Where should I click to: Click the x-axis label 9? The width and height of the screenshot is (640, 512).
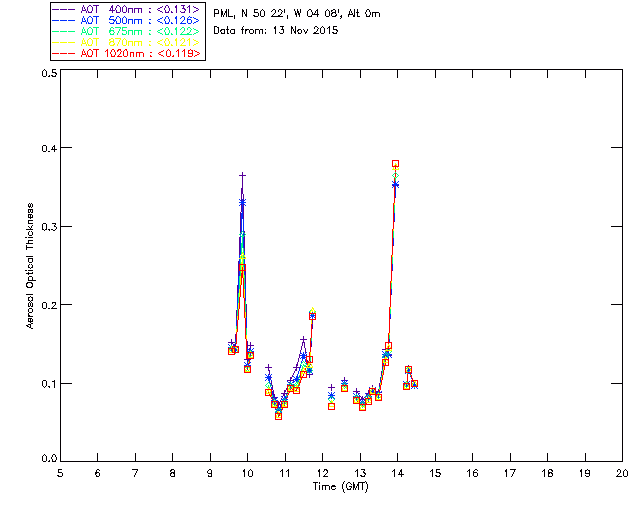pos(210,473)
